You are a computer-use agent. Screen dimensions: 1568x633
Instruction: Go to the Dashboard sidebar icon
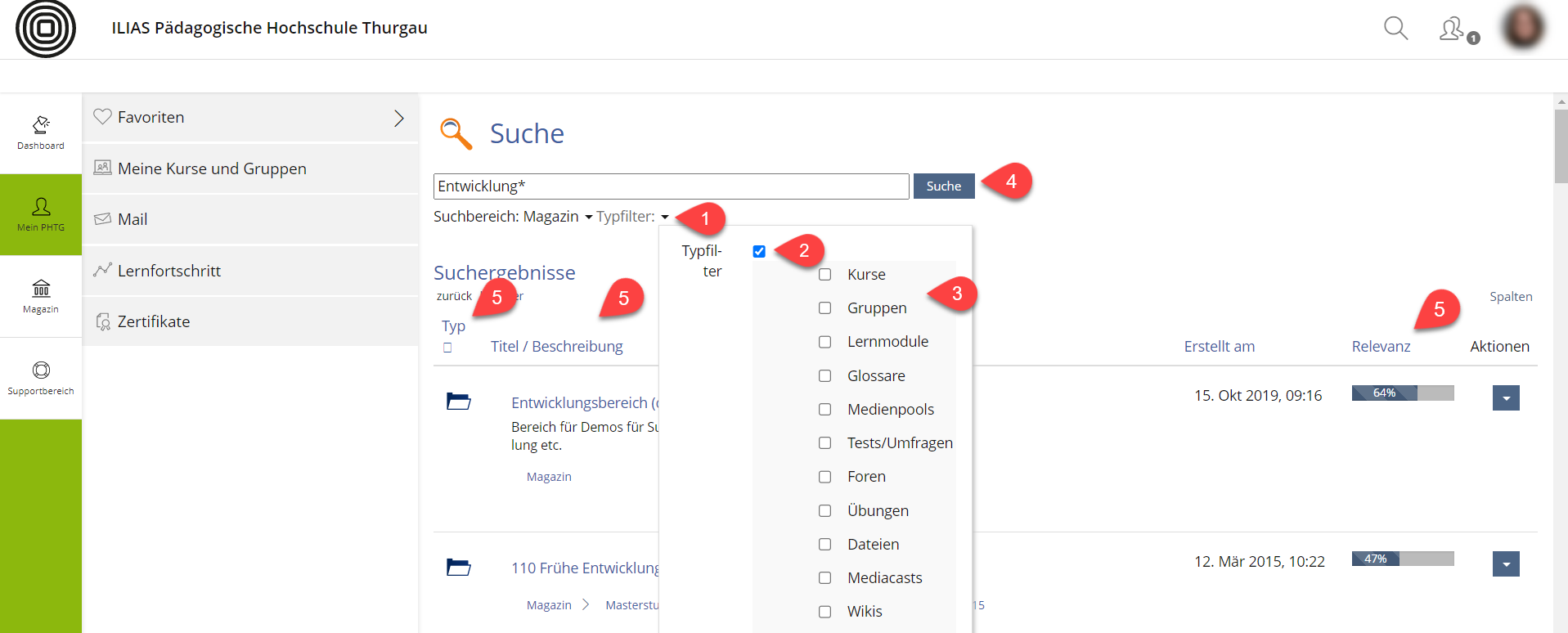click(41, 132)
